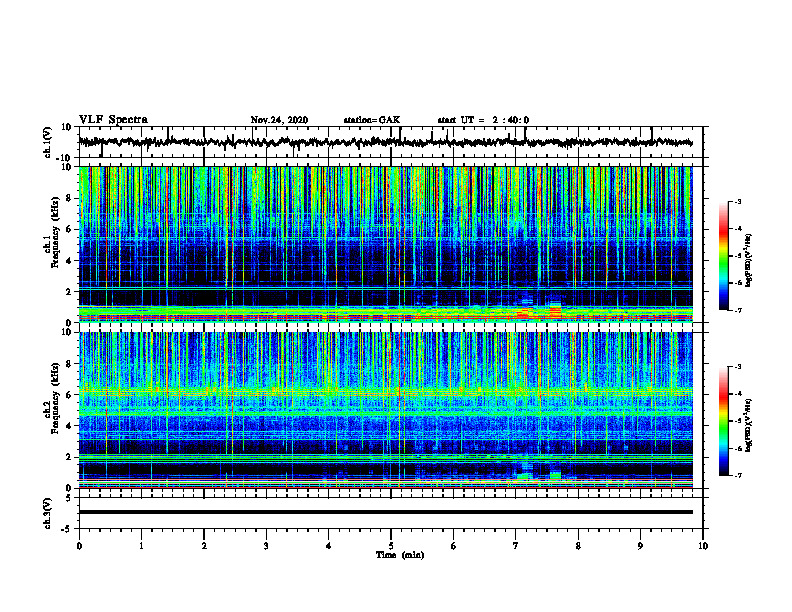The image size is (792, 612).
Task: Click time axis tick label "3"
Action: (266, 546)
